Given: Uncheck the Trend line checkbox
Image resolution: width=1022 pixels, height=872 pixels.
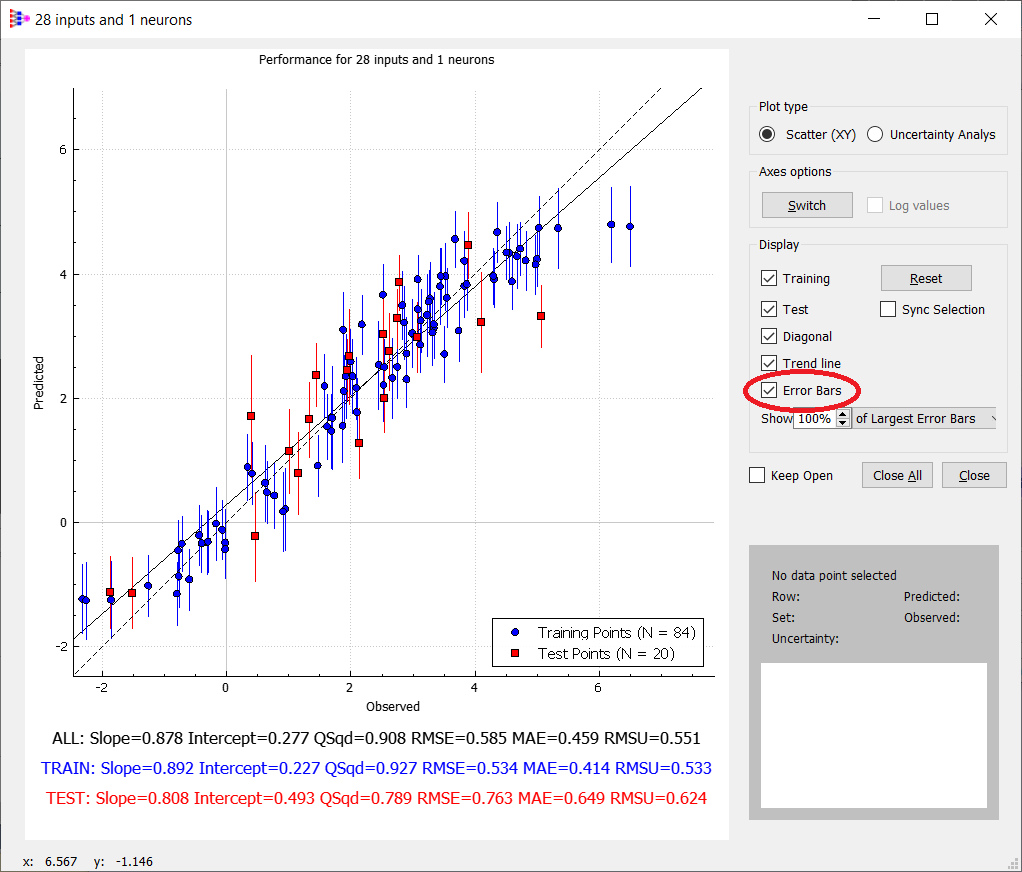Looking at the screenshot, I should (769, 363).
